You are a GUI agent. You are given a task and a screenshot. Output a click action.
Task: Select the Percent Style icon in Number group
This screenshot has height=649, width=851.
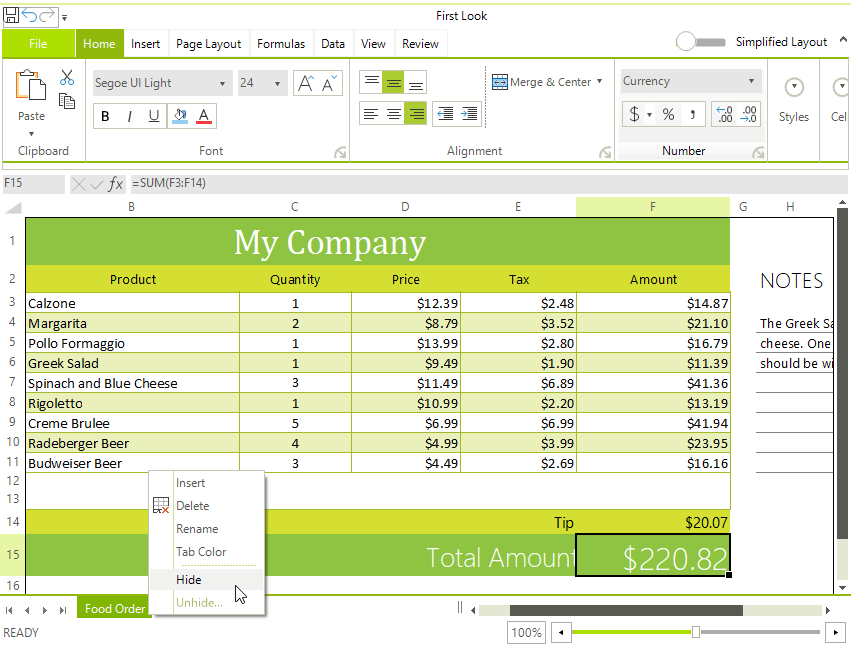(667, 114)
